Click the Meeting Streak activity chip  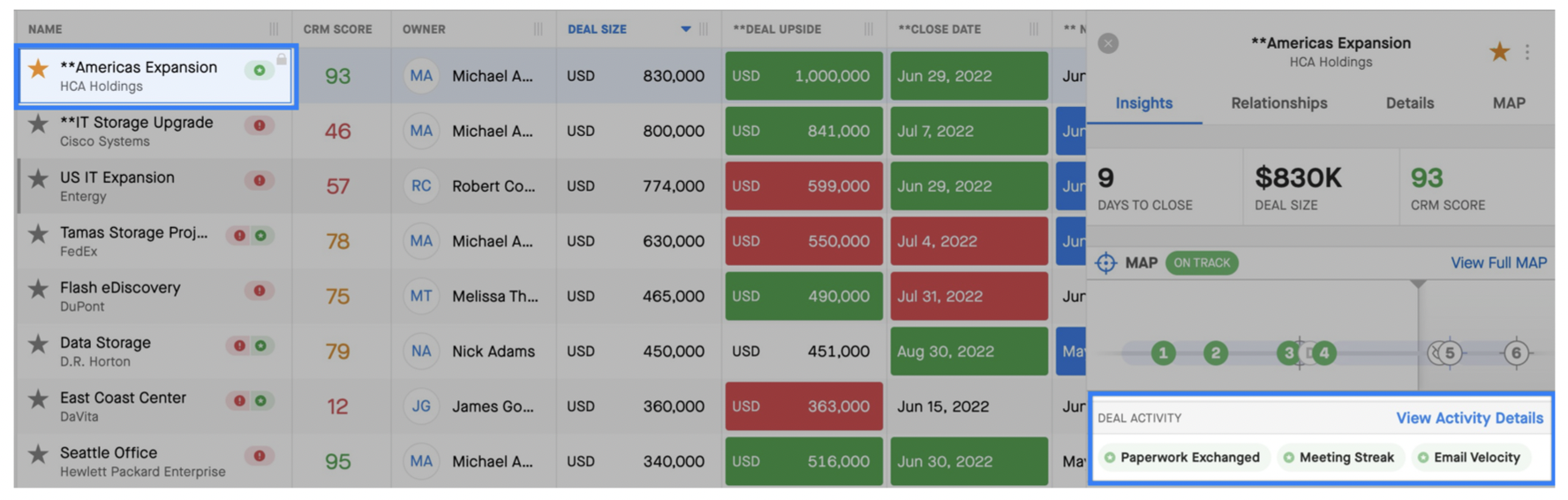click(x=1339, y=458)
